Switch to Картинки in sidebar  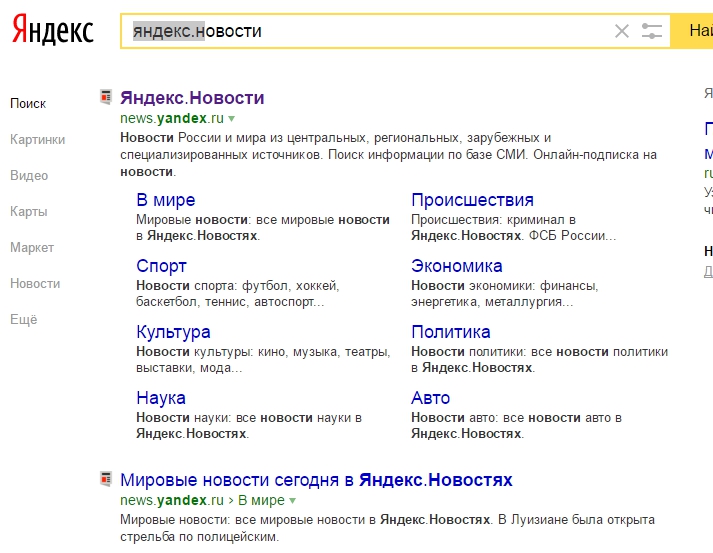37,140
